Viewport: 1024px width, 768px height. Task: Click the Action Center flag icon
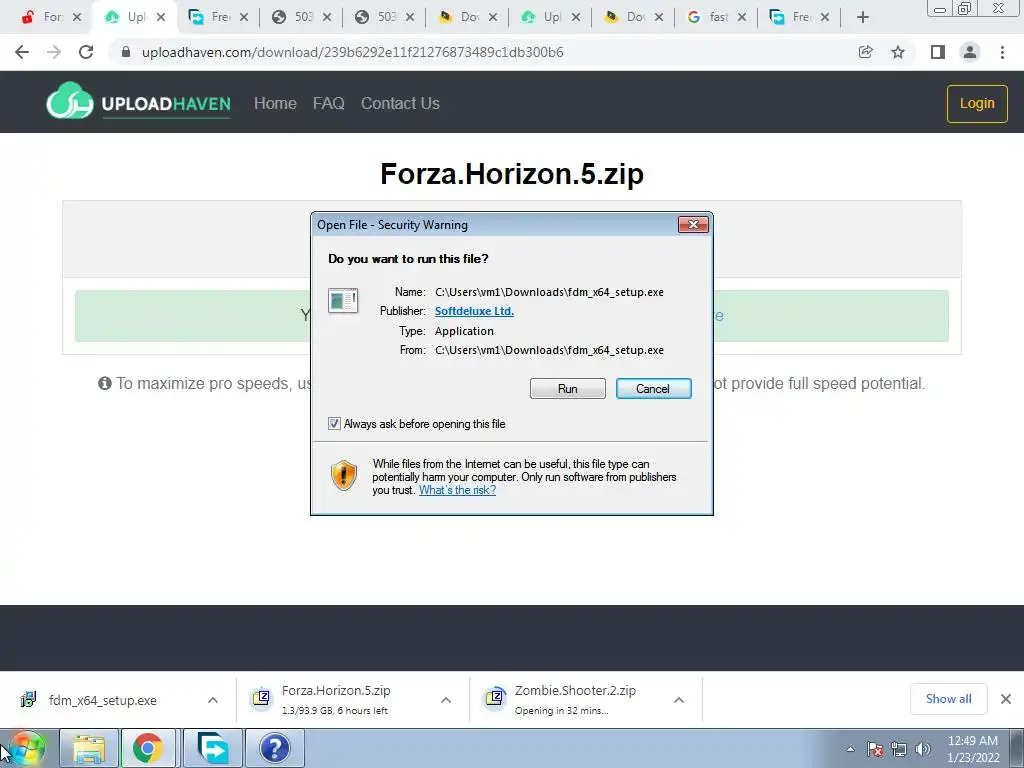pyautogui.click(x=875, y=749)
